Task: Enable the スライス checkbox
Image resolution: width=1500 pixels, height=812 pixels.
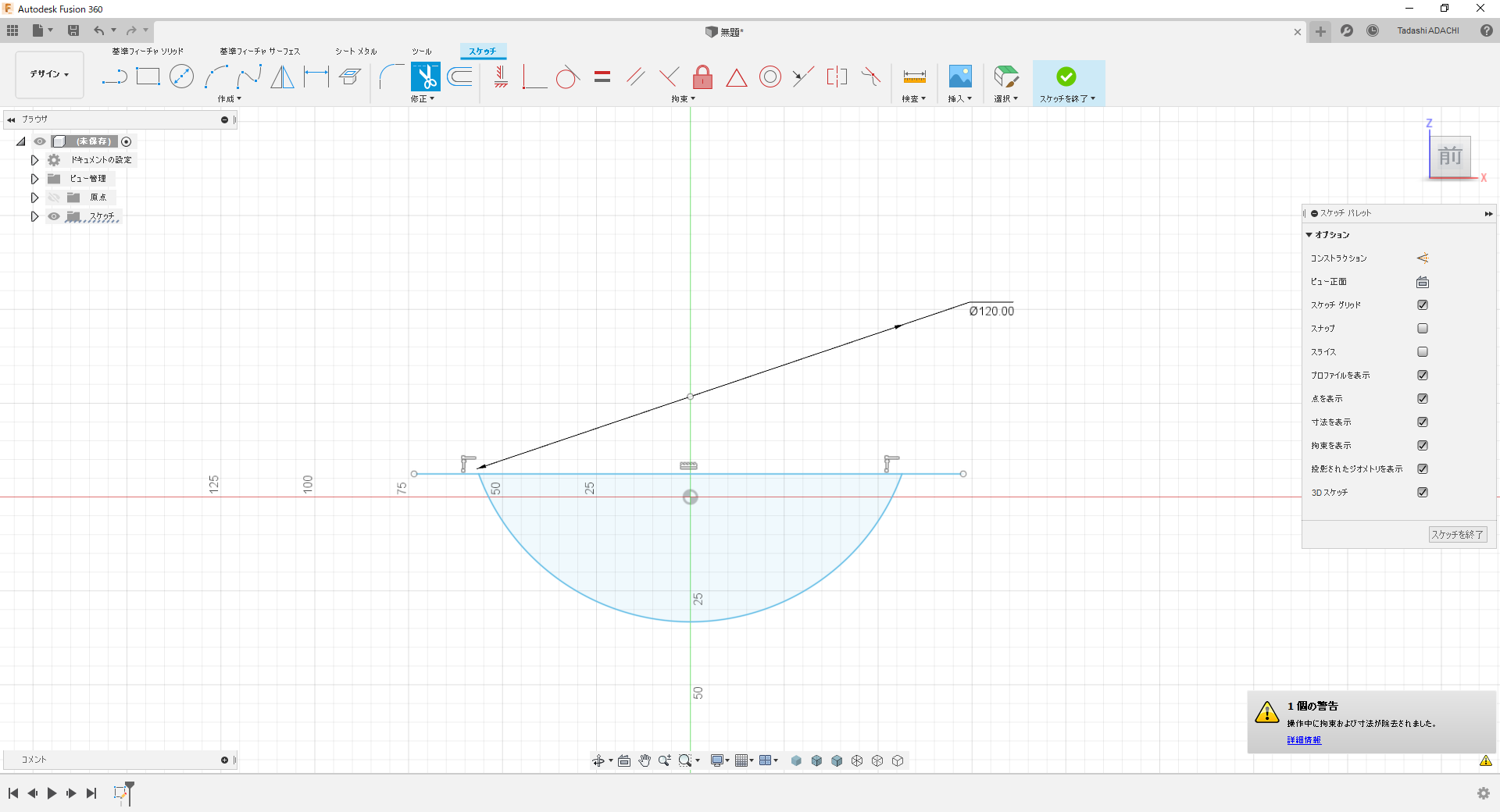Action: pos(1423,352)
